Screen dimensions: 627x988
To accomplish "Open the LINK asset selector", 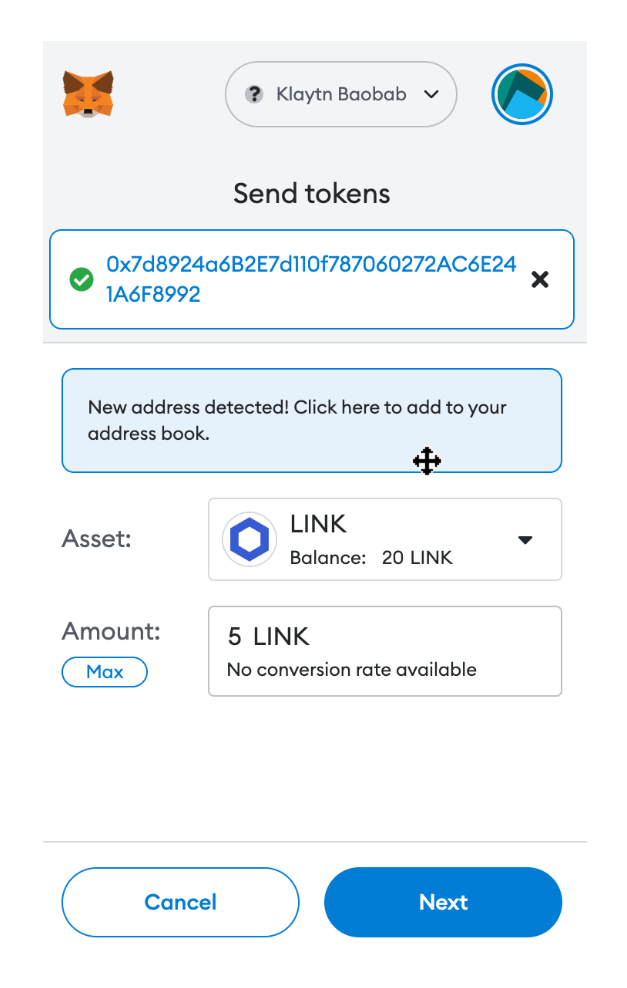I will (385, 539).
